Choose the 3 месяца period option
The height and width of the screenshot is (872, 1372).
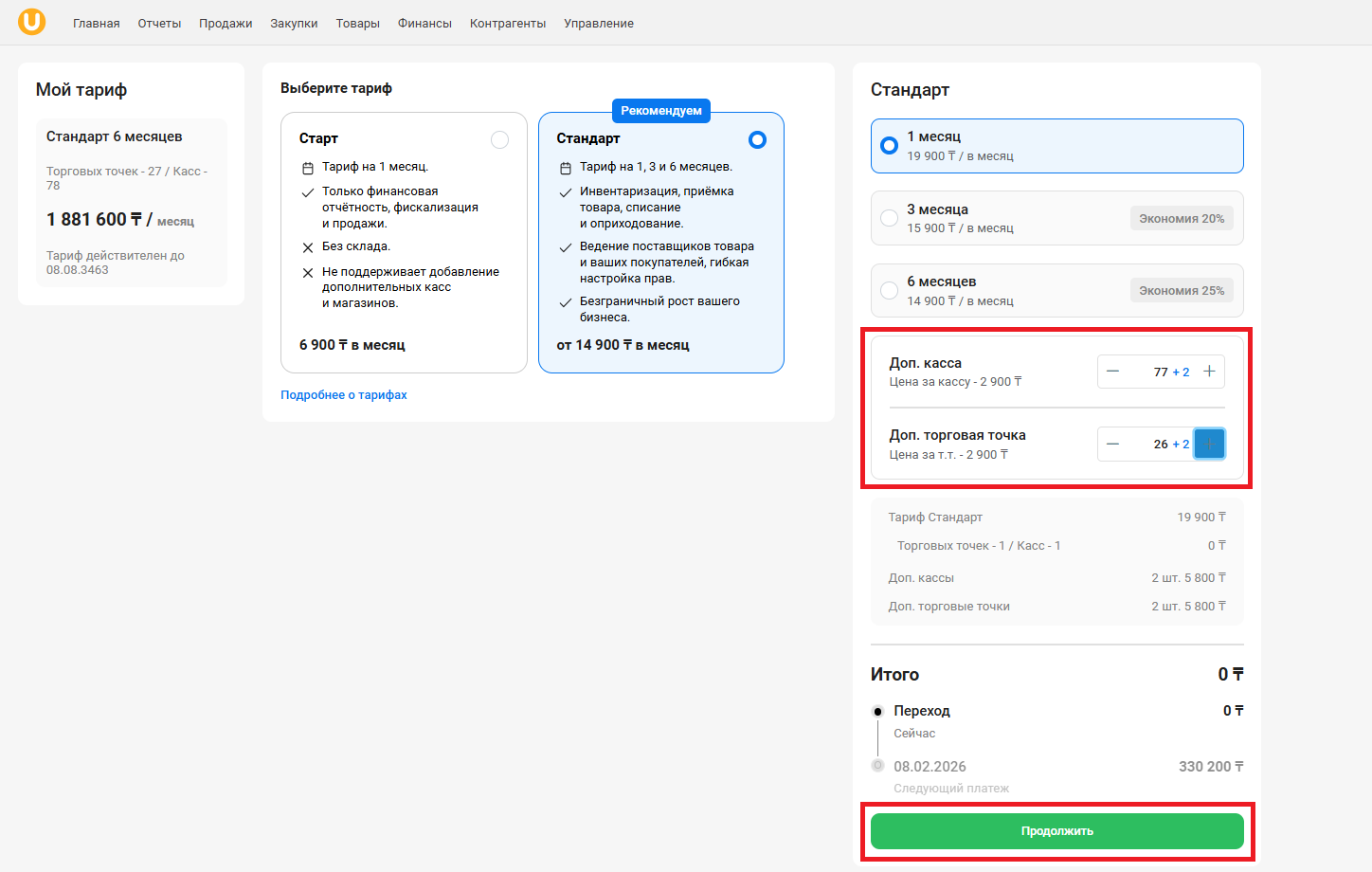click(1056, 218)
